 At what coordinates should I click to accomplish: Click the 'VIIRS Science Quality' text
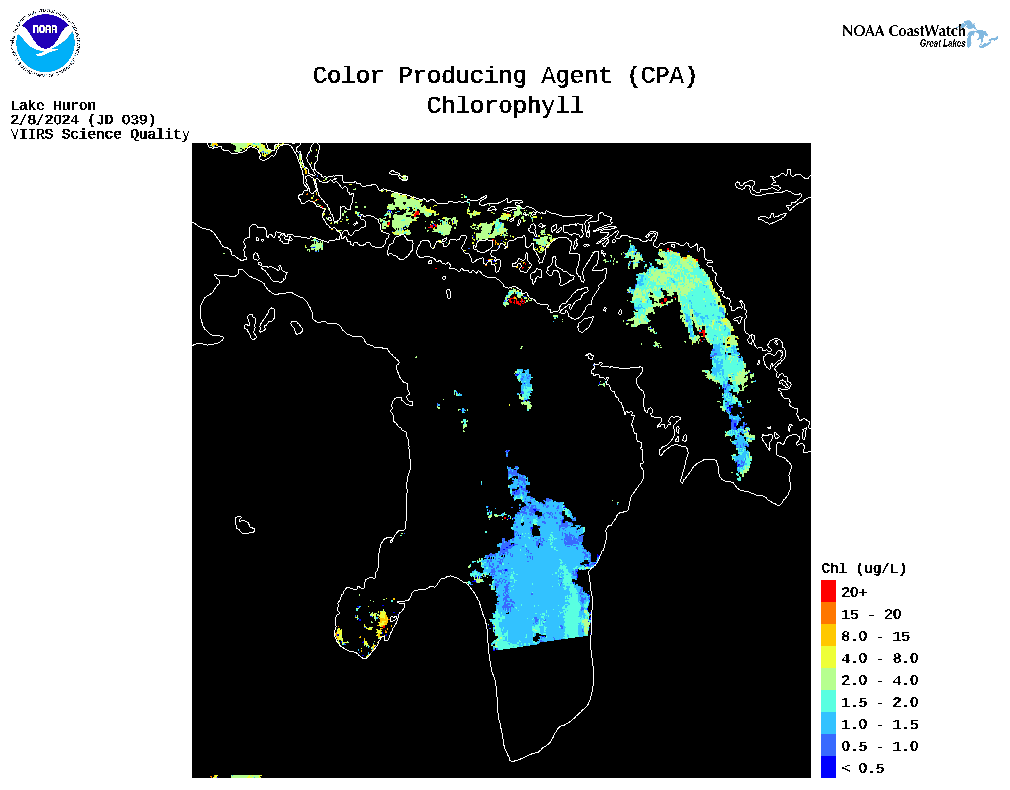[x=100, y=134]
